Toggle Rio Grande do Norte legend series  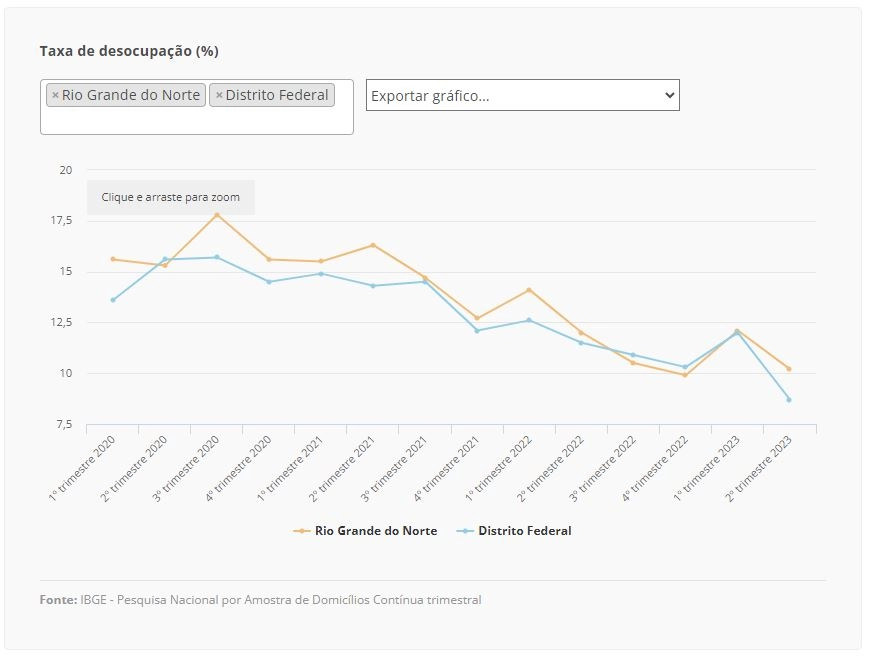[365, 531]
